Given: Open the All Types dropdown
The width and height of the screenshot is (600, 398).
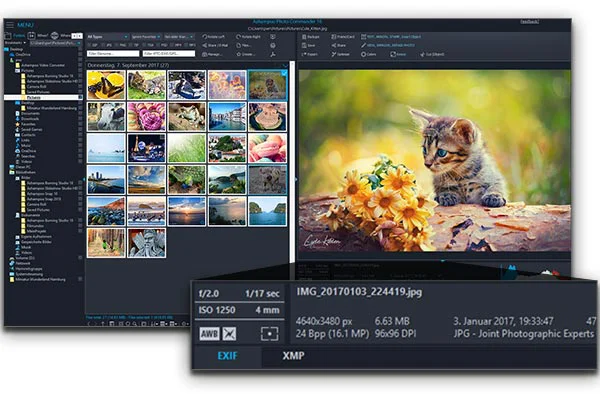Looking at the screenshot, I should click(x=107, y=37).
